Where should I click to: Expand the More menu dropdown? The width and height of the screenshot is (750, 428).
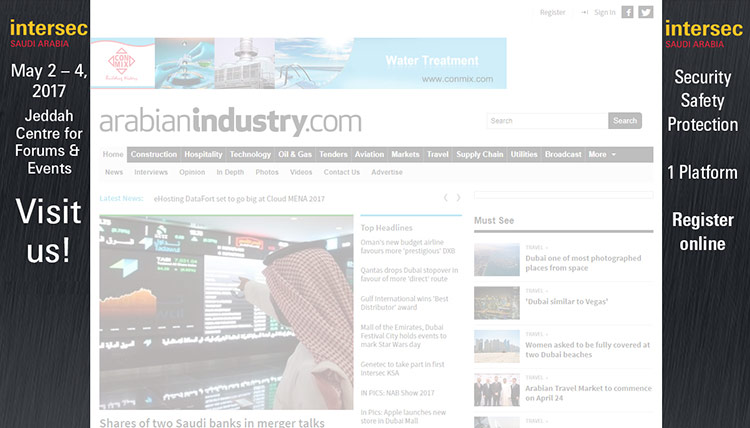click(x=602, y=154)
